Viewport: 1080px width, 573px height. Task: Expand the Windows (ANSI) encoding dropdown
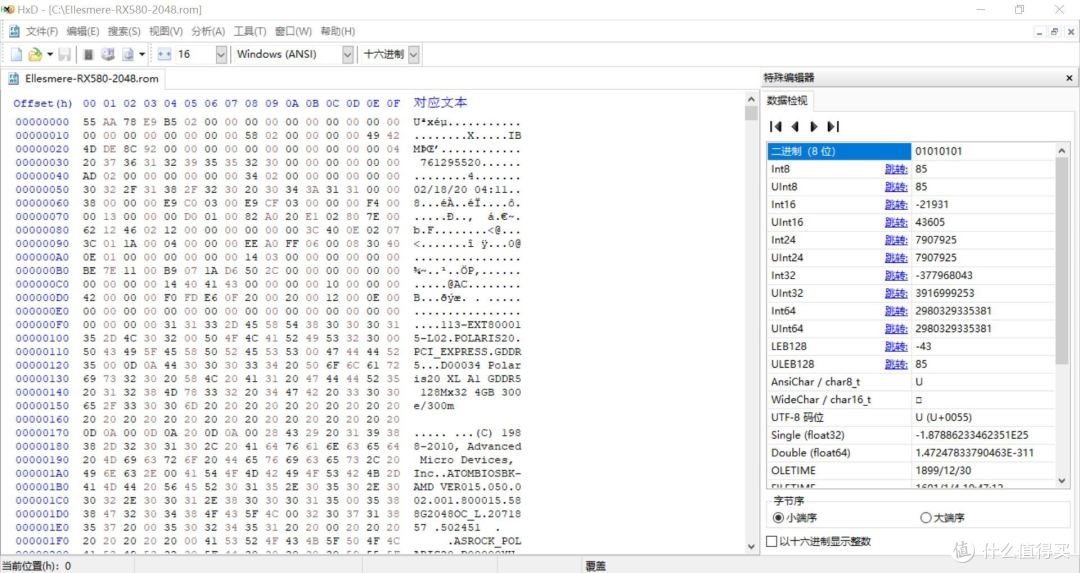coord(348,54)
